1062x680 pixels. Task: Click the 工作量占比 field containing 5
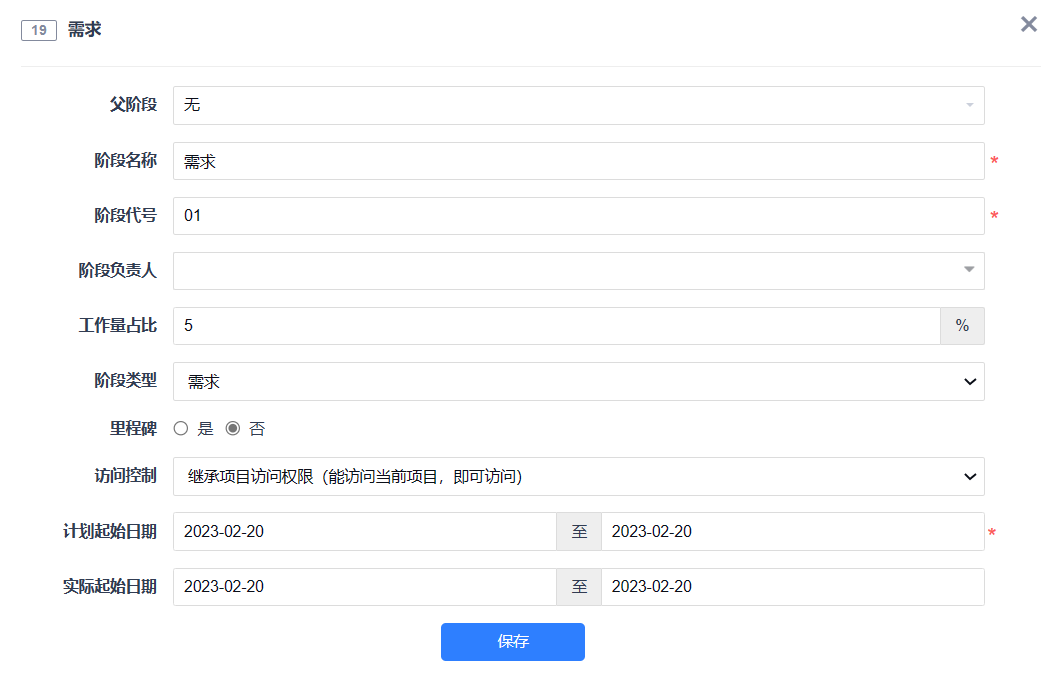(x=557, y=326)
